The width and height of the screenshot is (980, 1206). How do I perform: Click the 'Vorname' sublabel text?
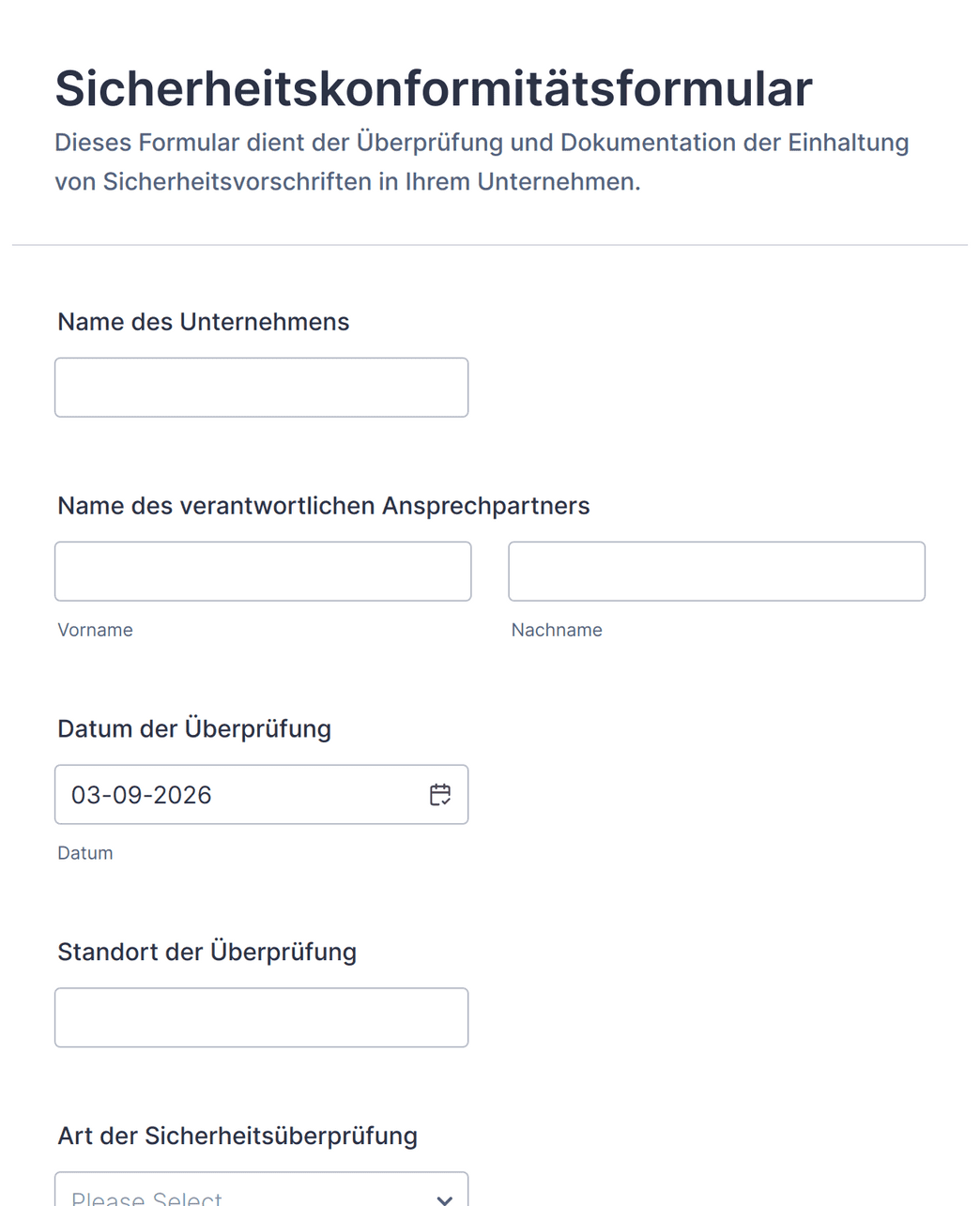pyautogui.click(x=95, y=630)
